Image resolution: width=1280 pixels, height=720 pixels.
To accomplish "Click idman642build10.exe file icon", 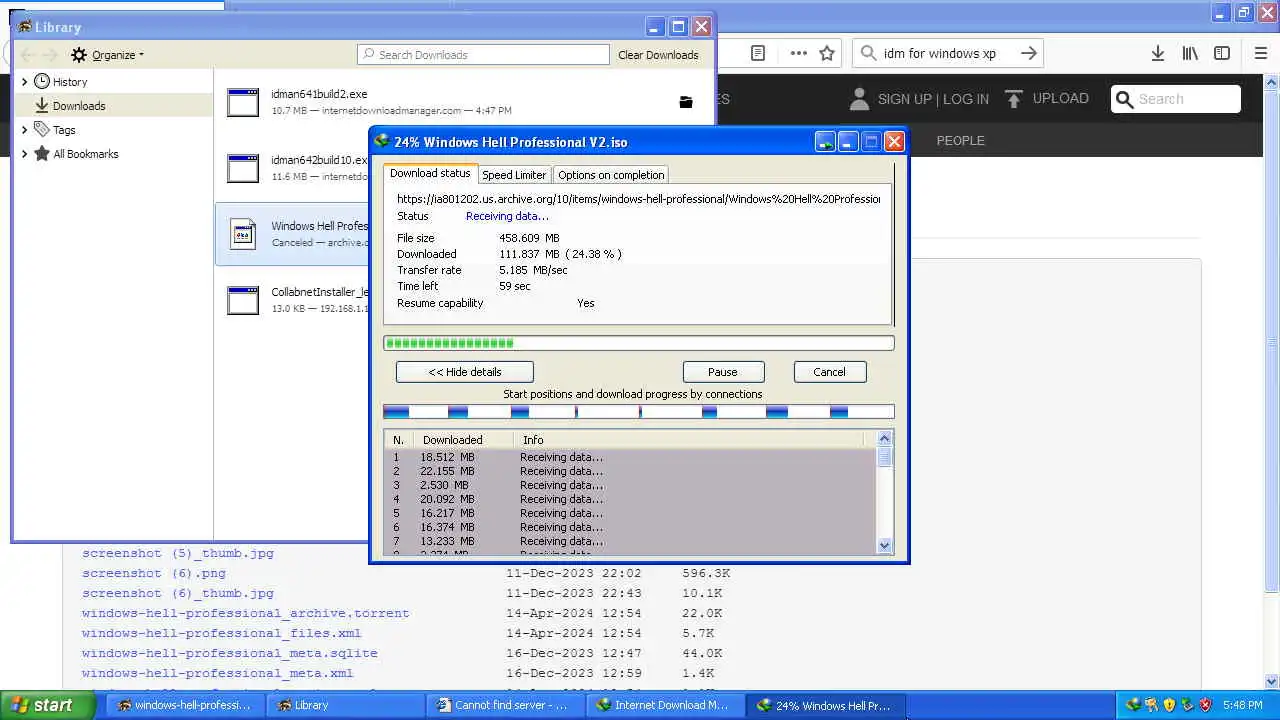I will tap(243, 168).
